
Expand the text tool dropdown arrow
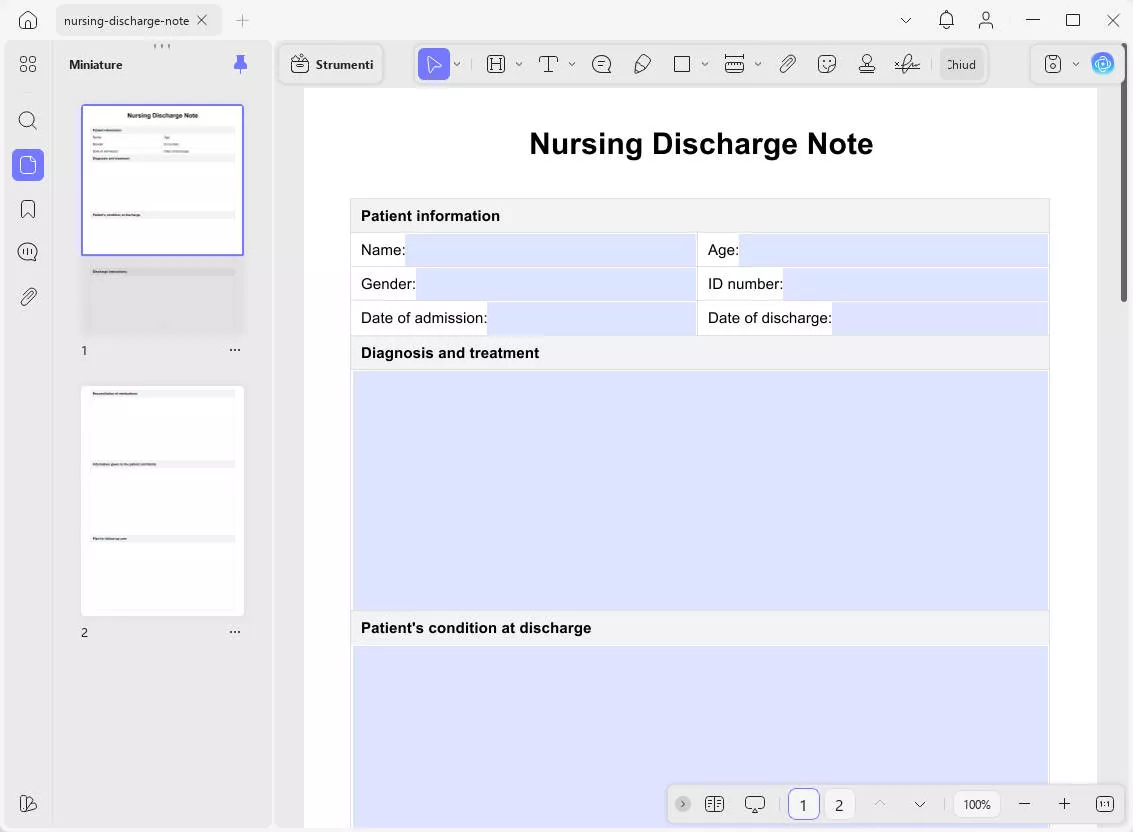click(572, 64)
